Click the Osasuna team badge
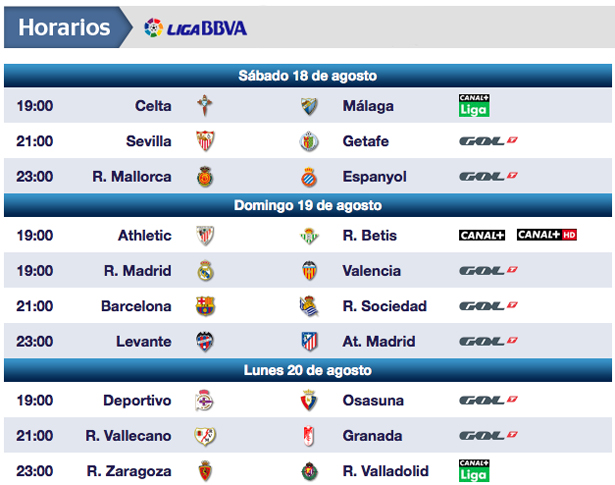The height and width of the screenshot is (485, 615). [310, 401]
